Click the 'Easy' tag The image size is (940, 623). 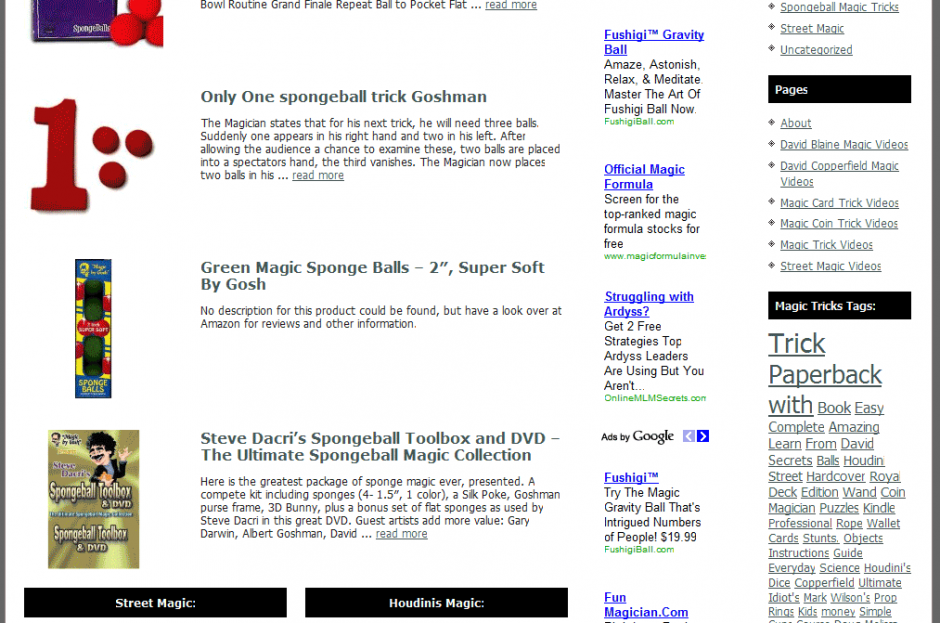tap(869, 408)
